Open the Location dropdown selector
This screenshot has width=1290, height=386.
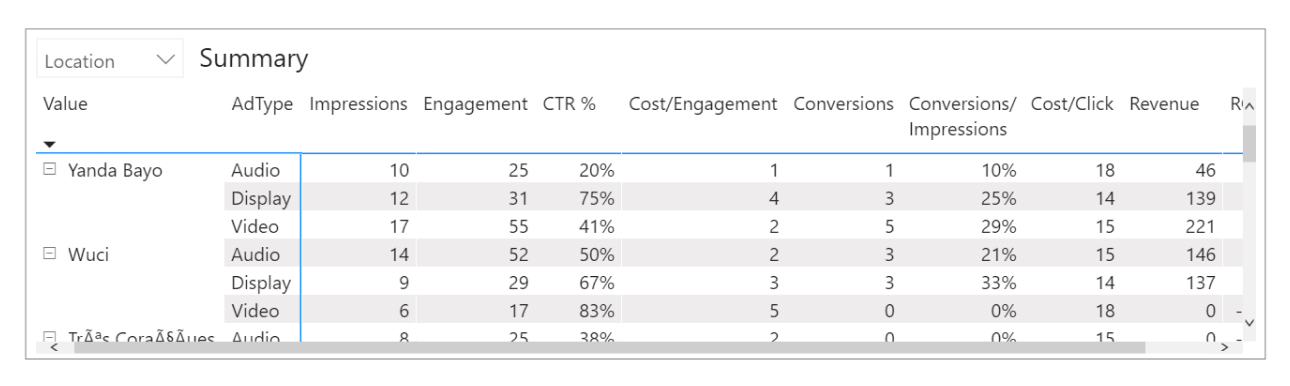pyautogui.click(x=110, y=61)
